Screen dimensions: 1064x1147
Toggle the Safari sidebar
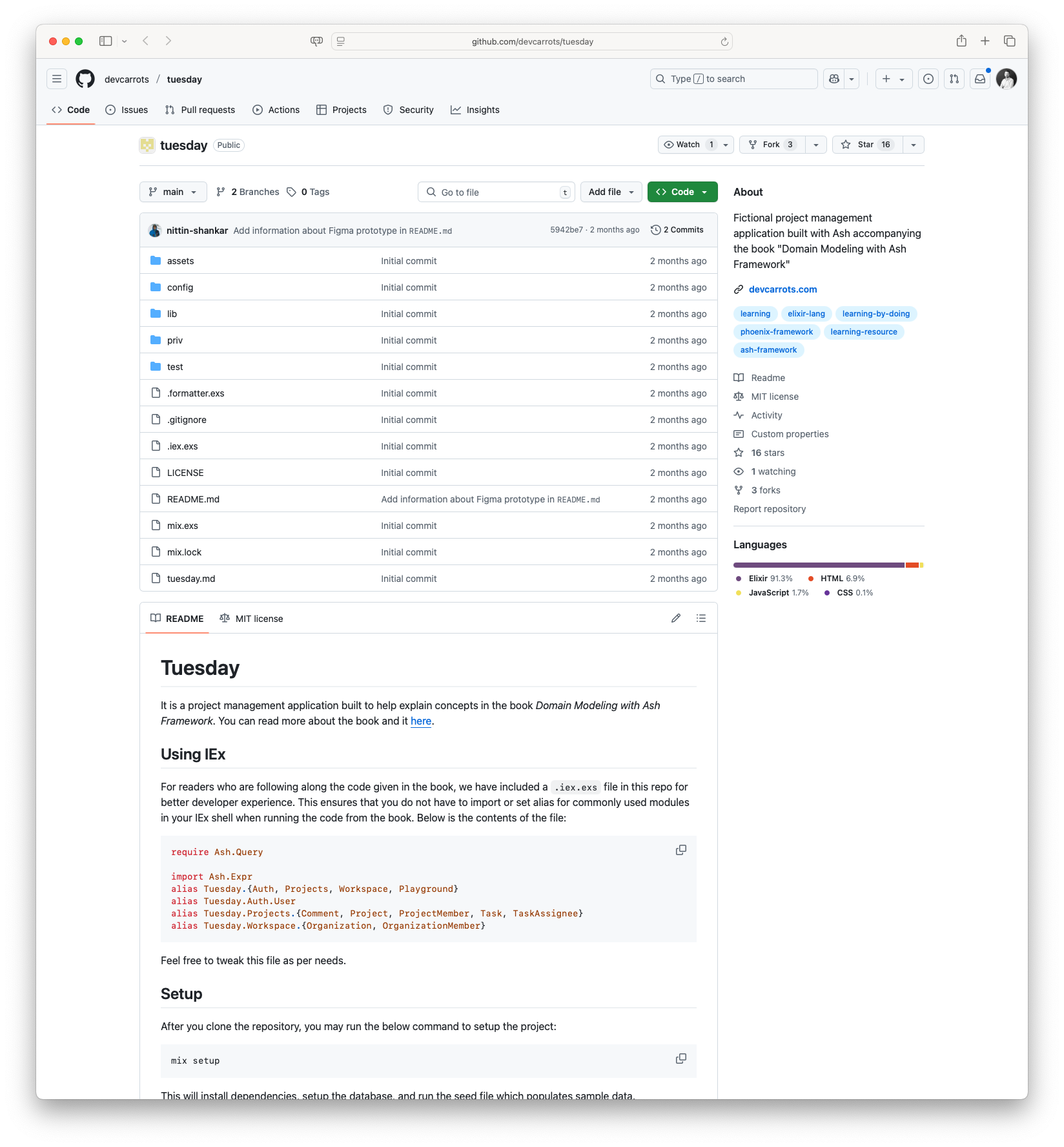pos(105,41)
